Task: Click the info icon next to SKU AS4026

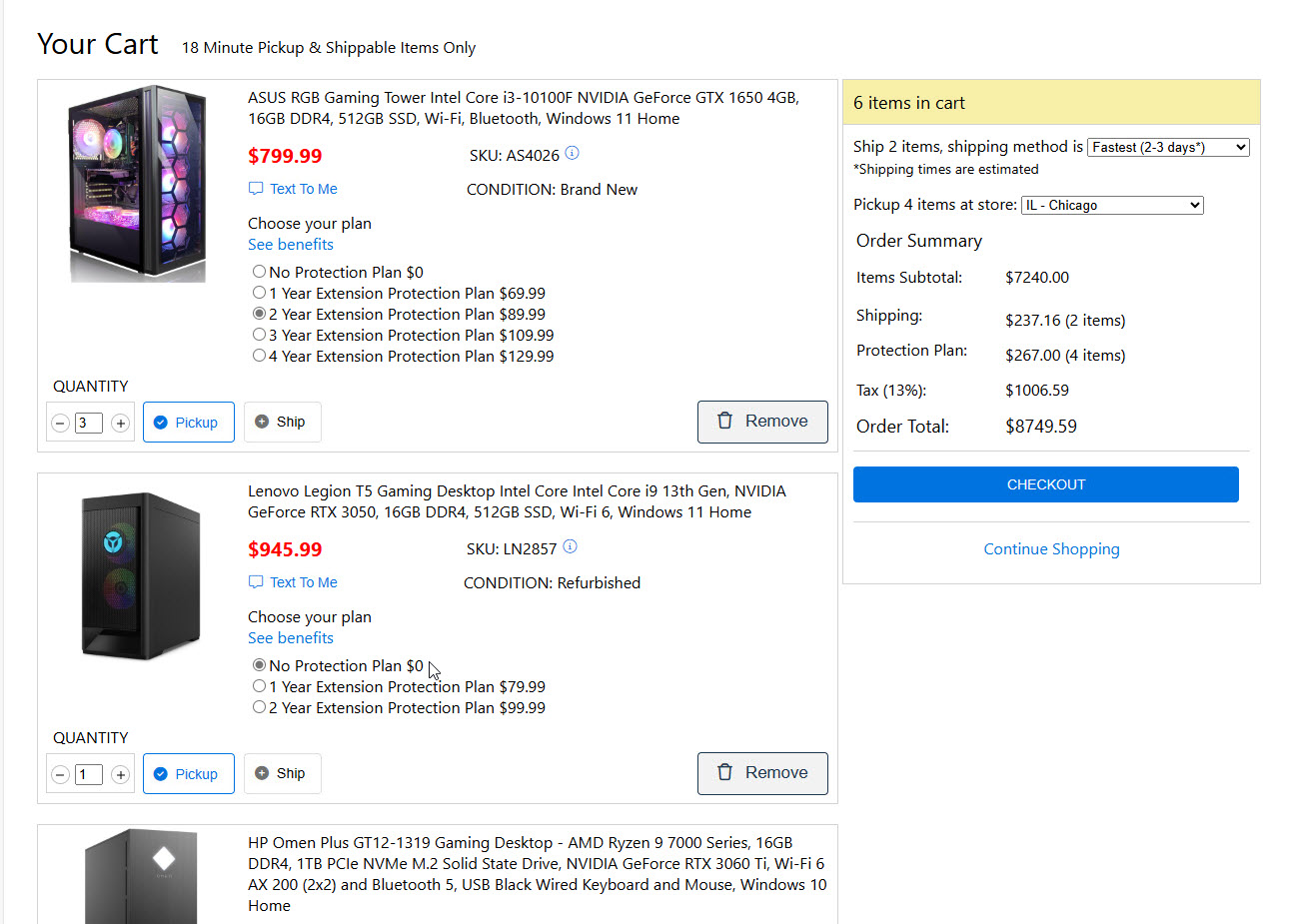Action: coord(572,154)
